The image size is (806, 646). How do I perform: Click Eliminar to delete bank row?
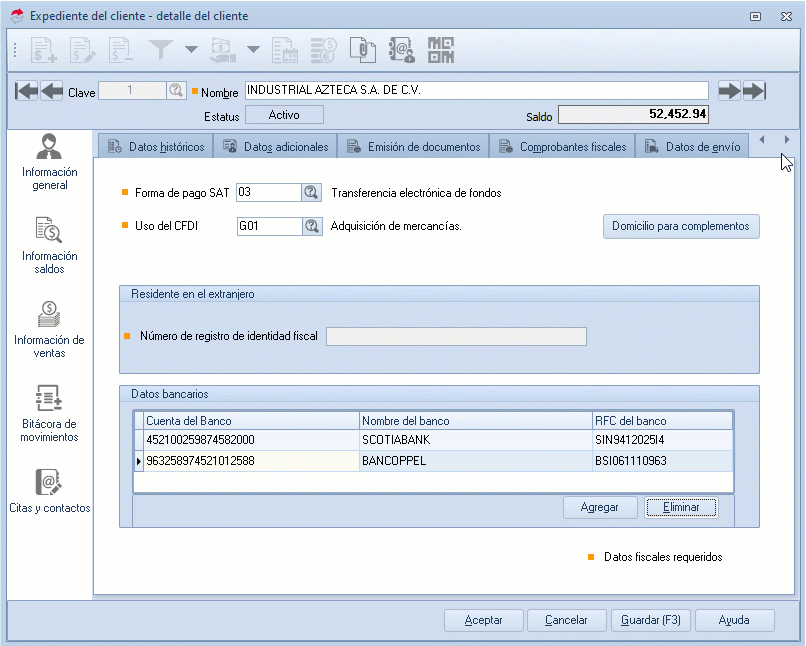681,507
